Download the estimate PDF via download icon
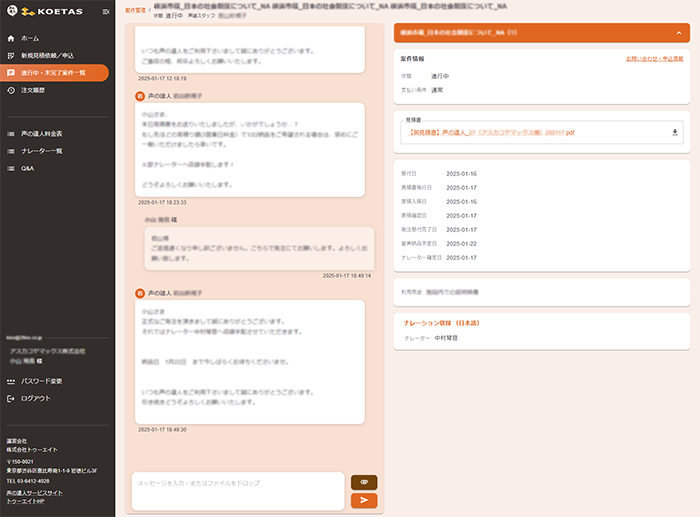 (x=674, y=132)
